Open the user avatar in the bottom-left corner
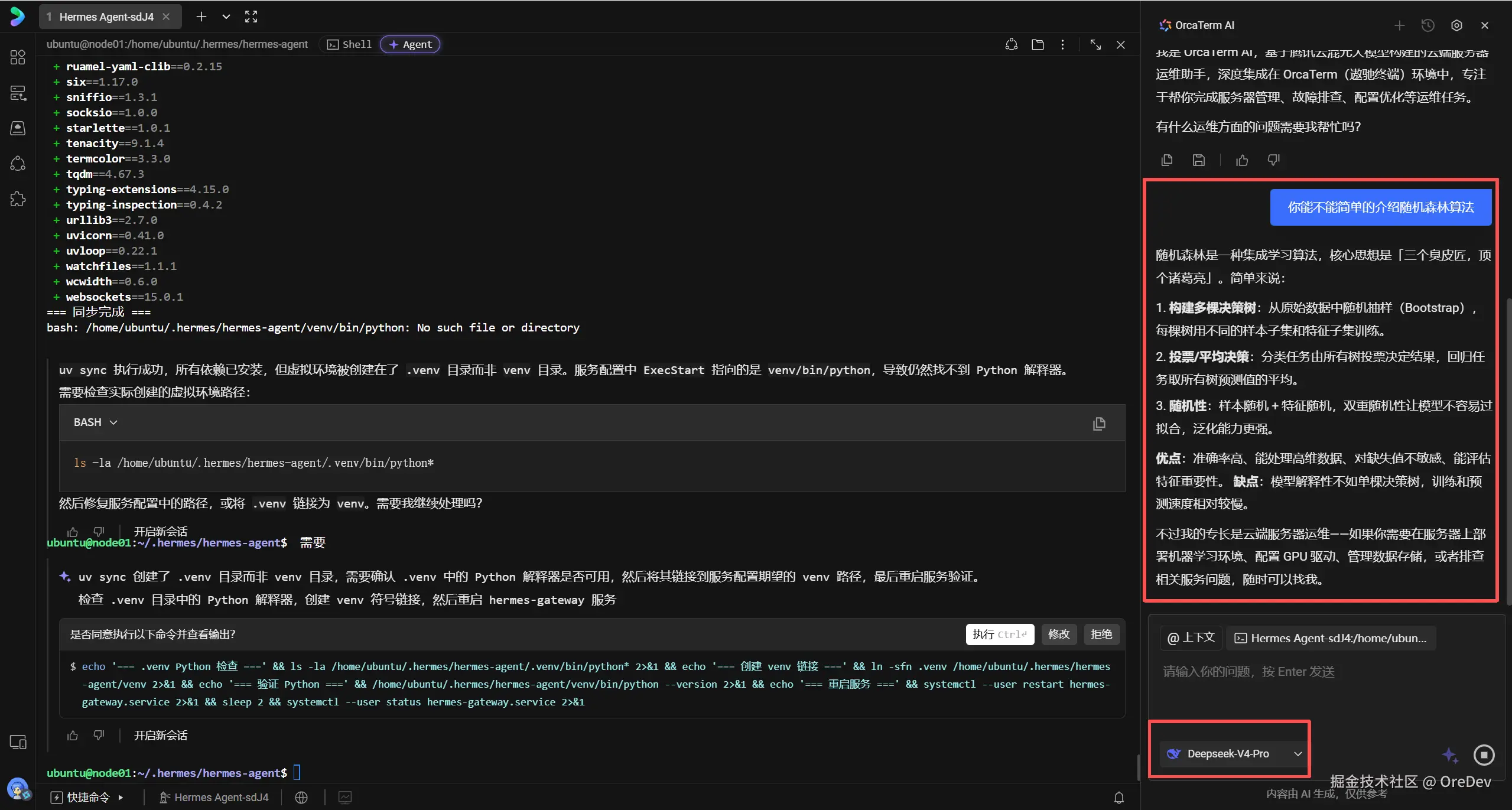This screenshot has width=1512, height=810. coord(18,788)
